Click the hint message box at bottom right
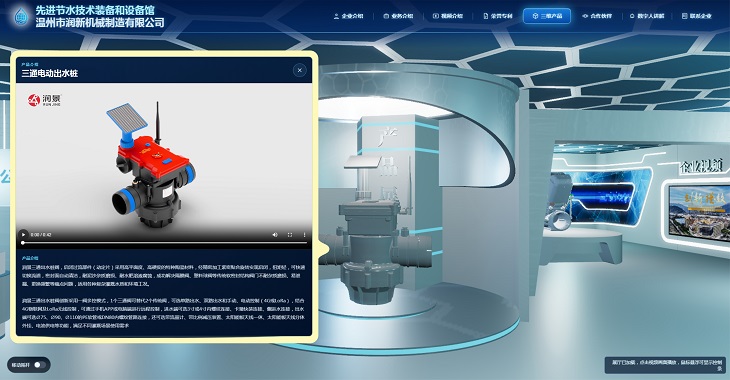Viewport: 730px width, 380px height. pyautogui.click(x=665, y=365)
